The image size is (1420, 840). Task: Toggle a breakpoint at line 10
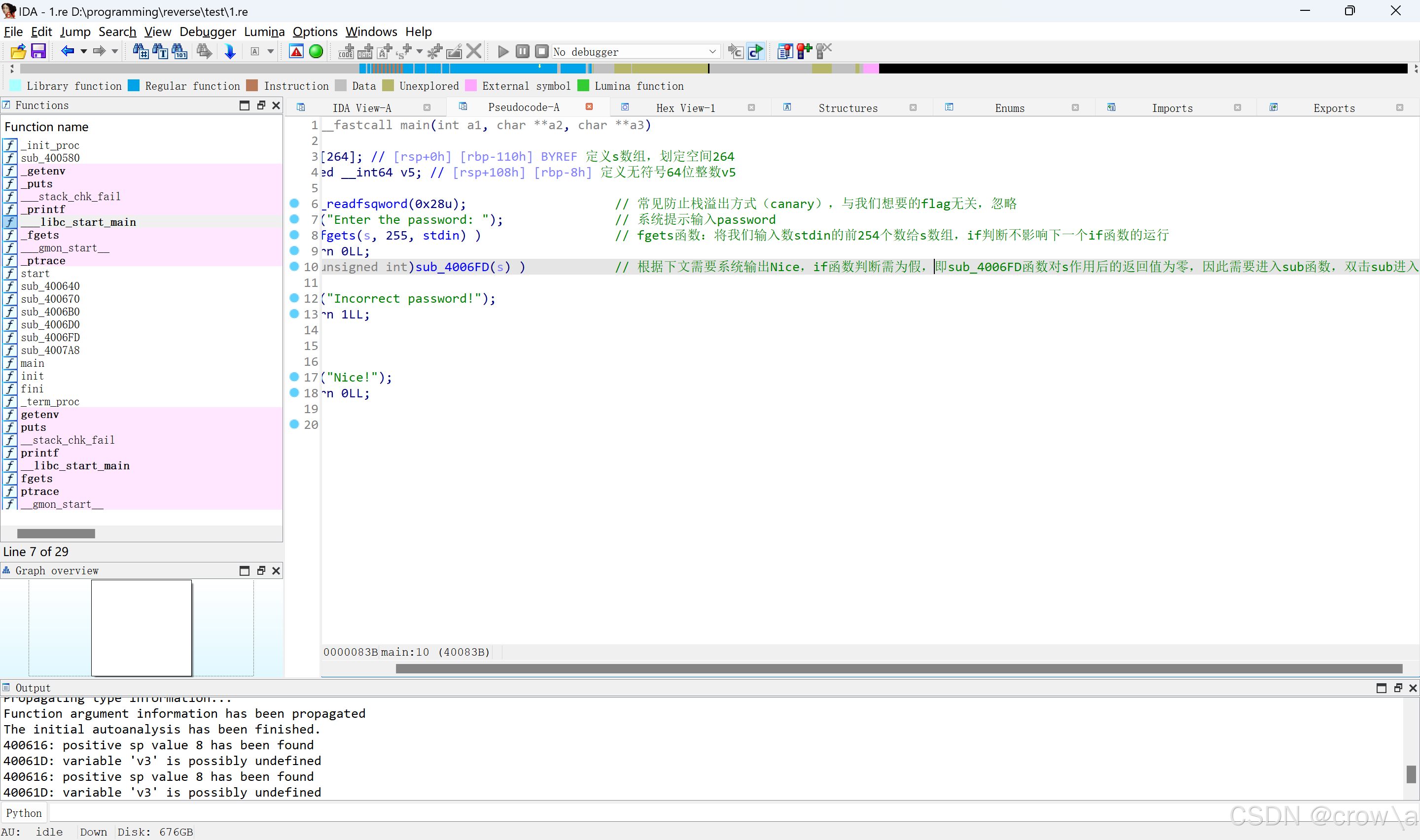pyautogui.click(x=294, y=267)
